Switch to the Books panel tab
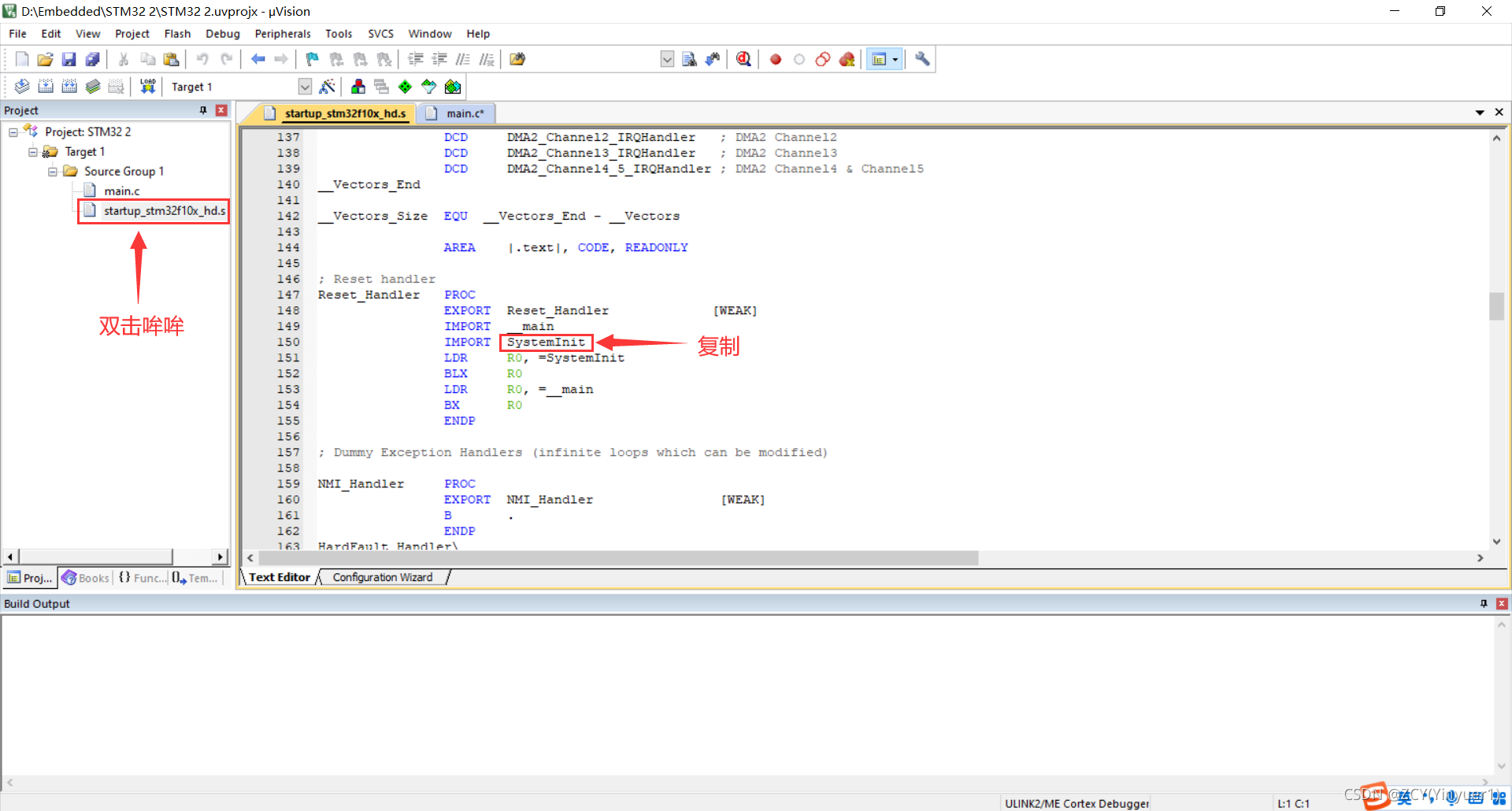 [x=86, y=578]
